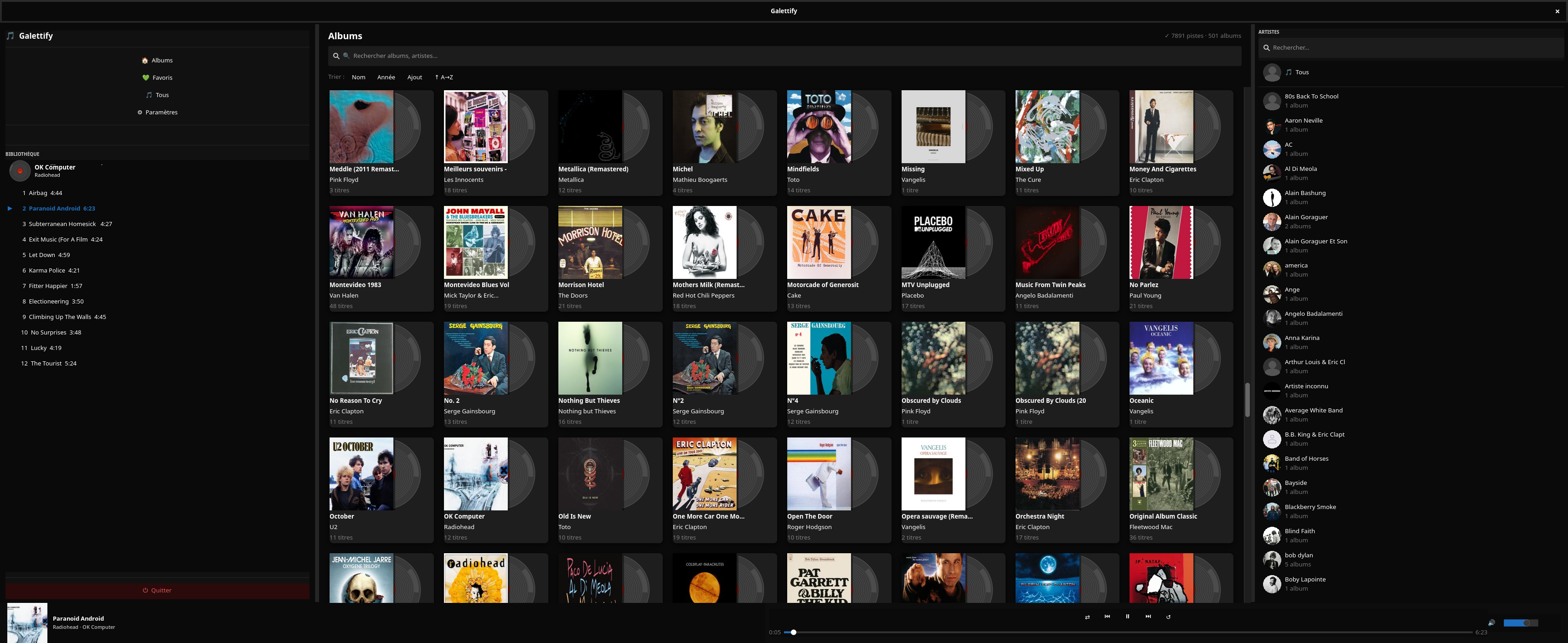
Task: Click the Blackberry Smoke avatar
Action: (1272, 512)
